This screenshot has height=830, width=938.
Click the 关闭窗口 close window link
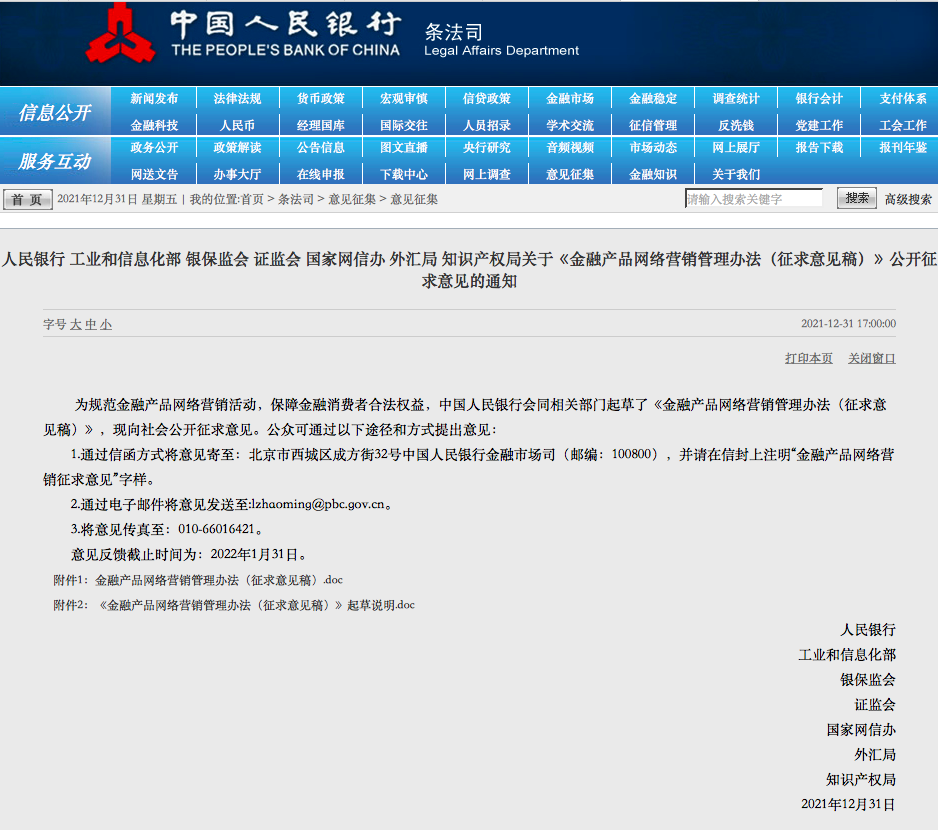872,358
